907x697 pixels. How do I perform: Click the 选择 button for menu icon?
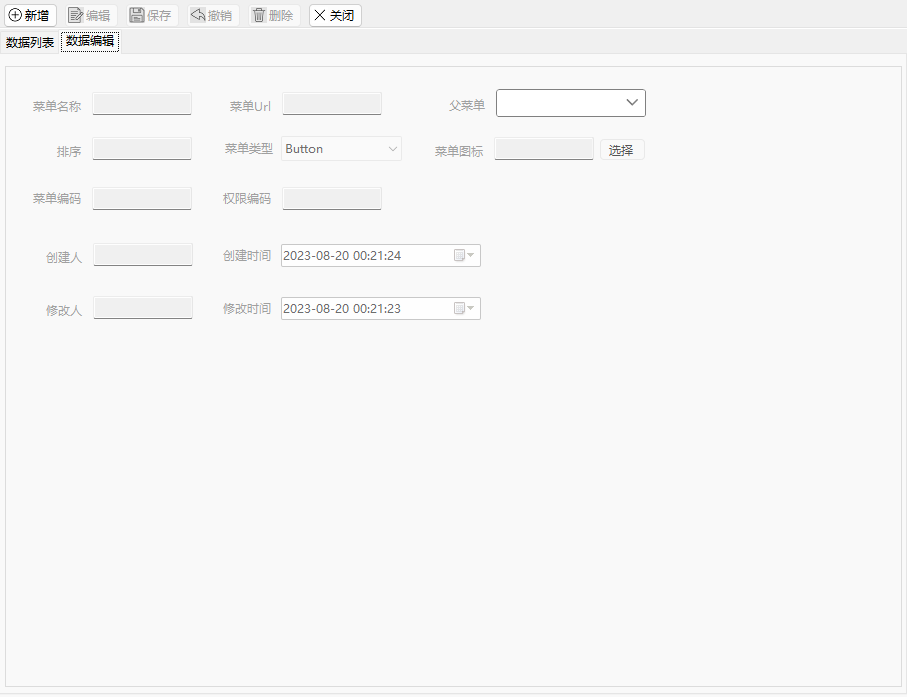pos(622,150)
